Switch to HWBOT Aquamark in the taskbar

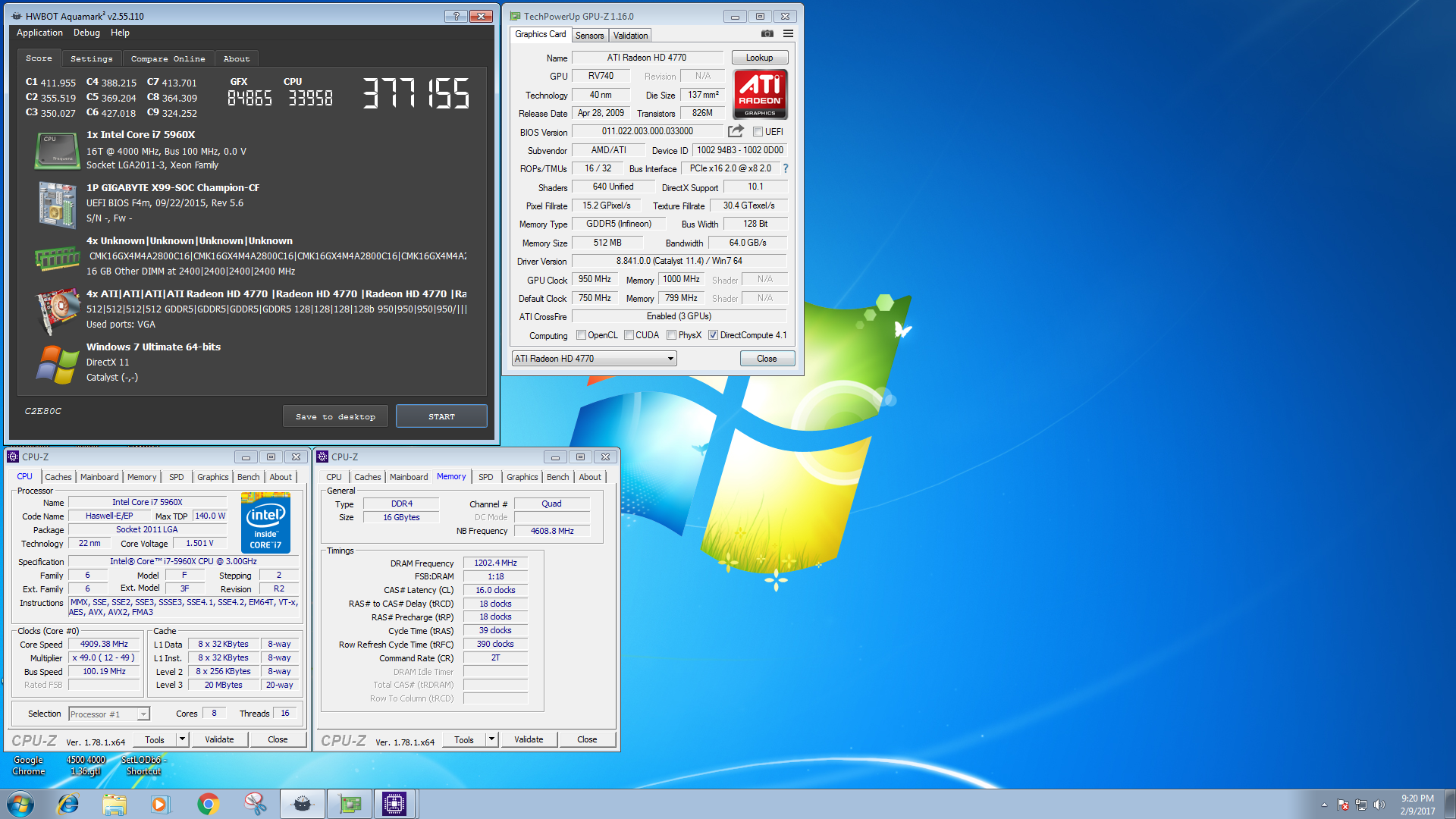[303, 804]
